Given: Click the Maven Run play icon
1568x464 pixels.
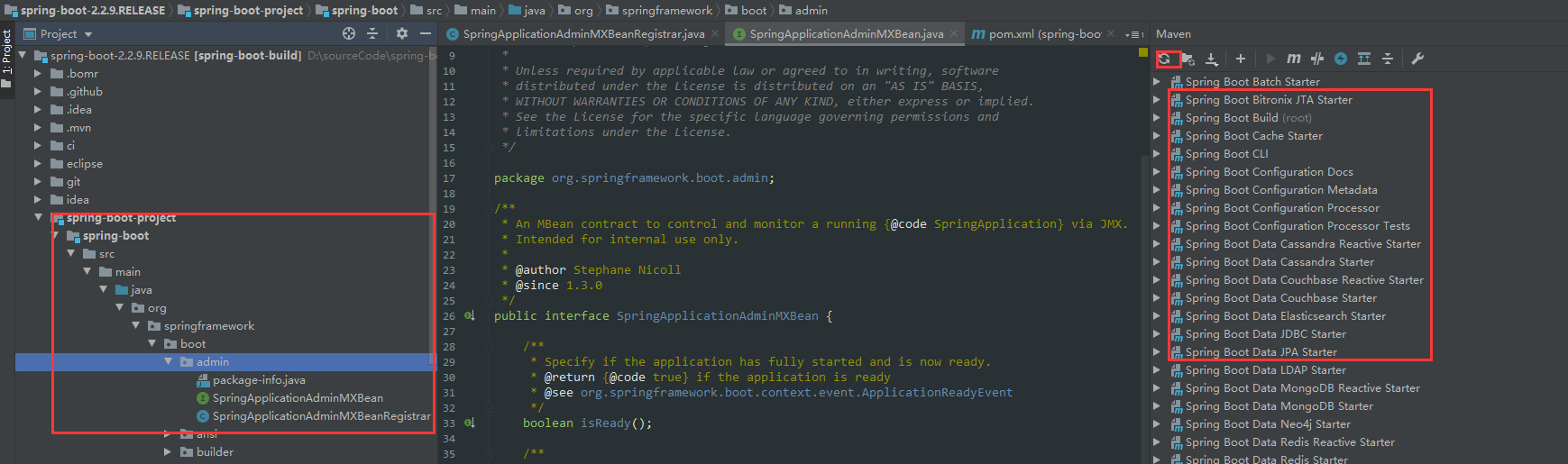Looking at the screenshot, I should (1270, 59).
